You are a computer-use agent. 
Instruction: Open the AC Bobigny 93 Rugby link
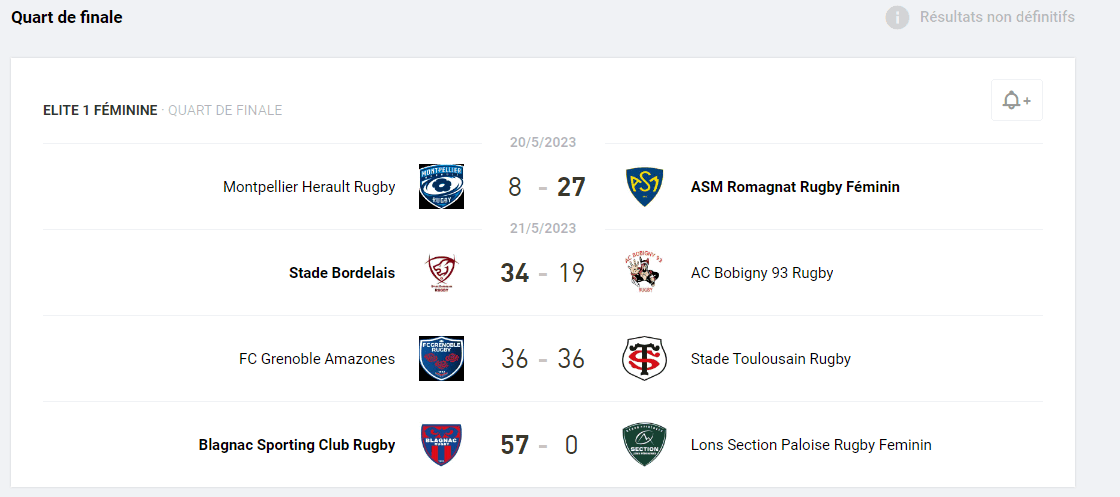762,273
